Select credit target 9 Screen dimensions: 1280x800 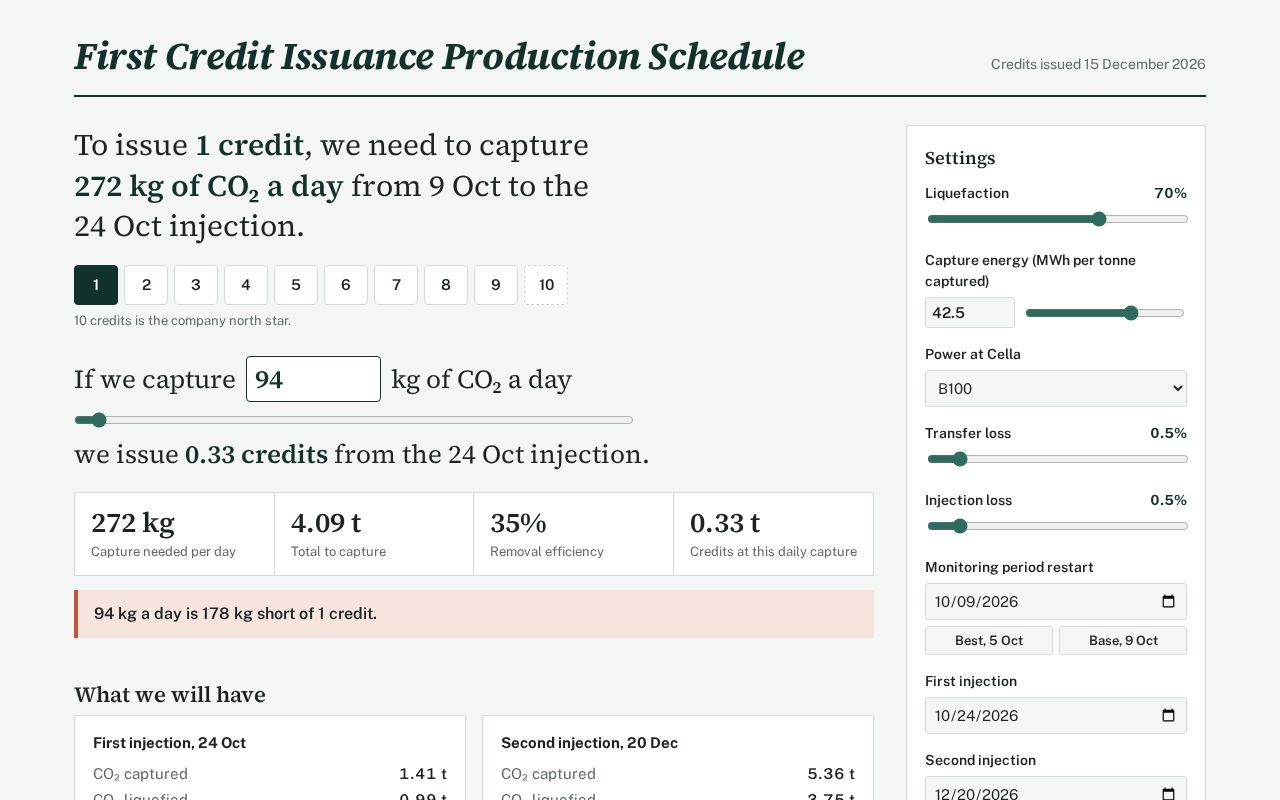click(496, 285)
